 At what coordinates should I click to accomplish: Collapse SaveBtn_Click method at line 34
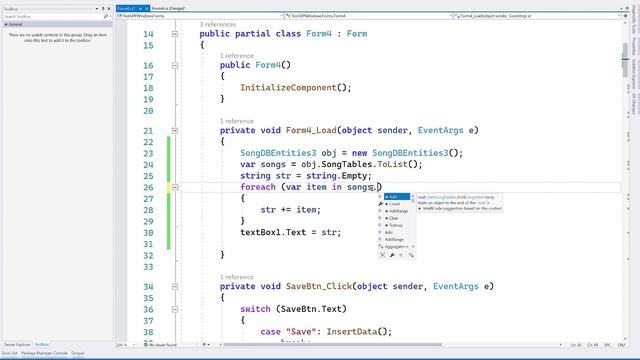pos(175,287)
